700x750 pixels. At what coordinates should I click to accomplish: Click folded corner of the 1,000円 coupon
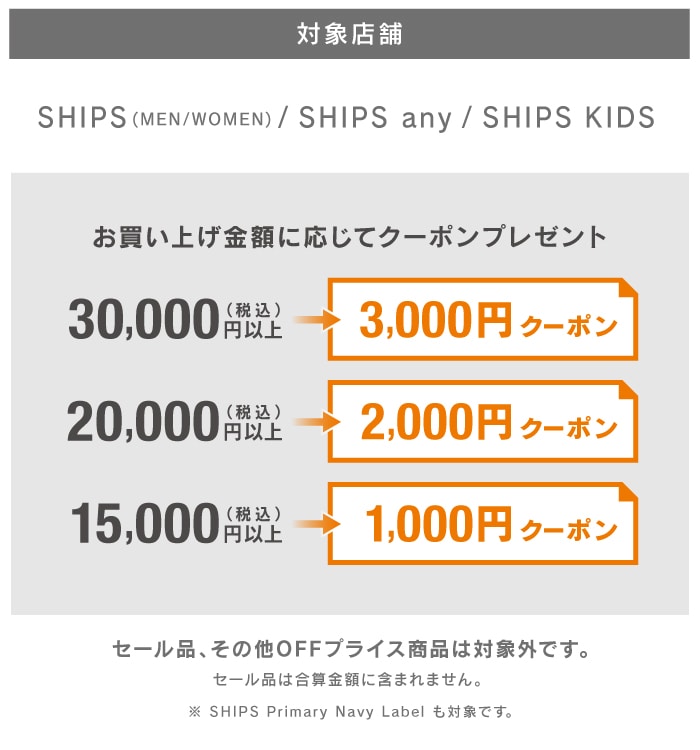point(627,492)
